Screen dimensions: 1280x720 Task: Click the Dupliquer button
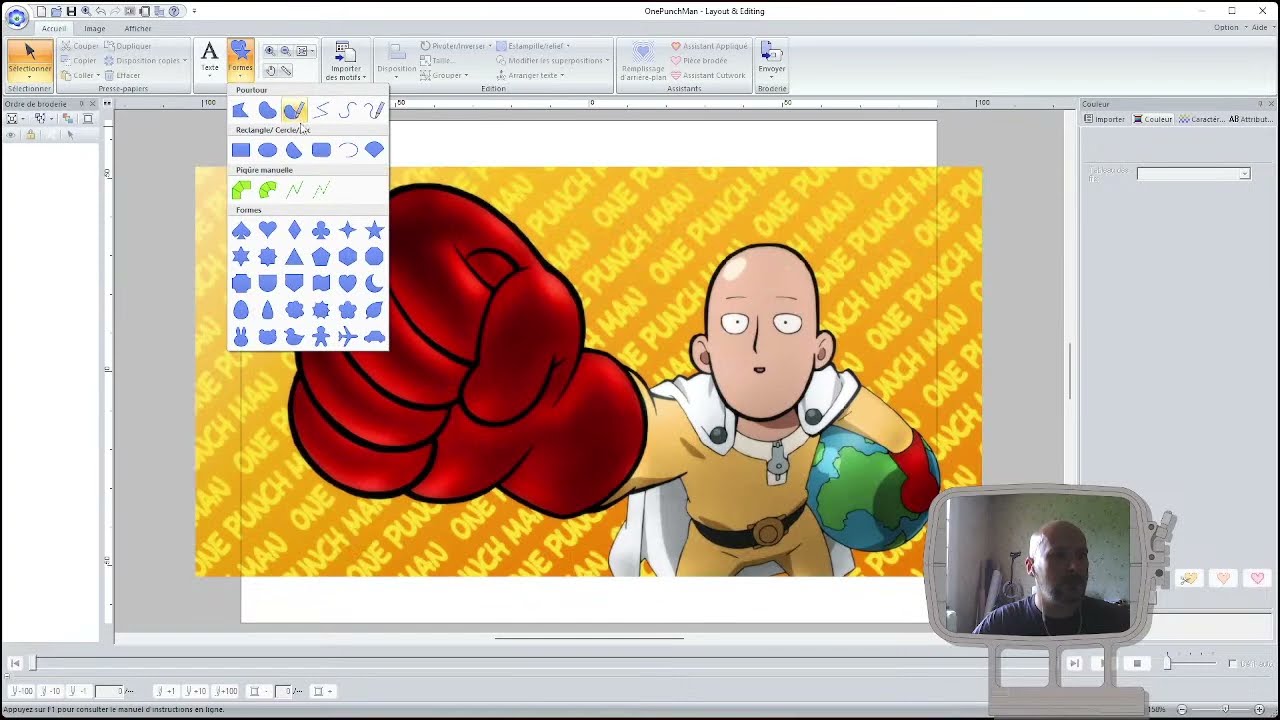(x=128, y=46)
